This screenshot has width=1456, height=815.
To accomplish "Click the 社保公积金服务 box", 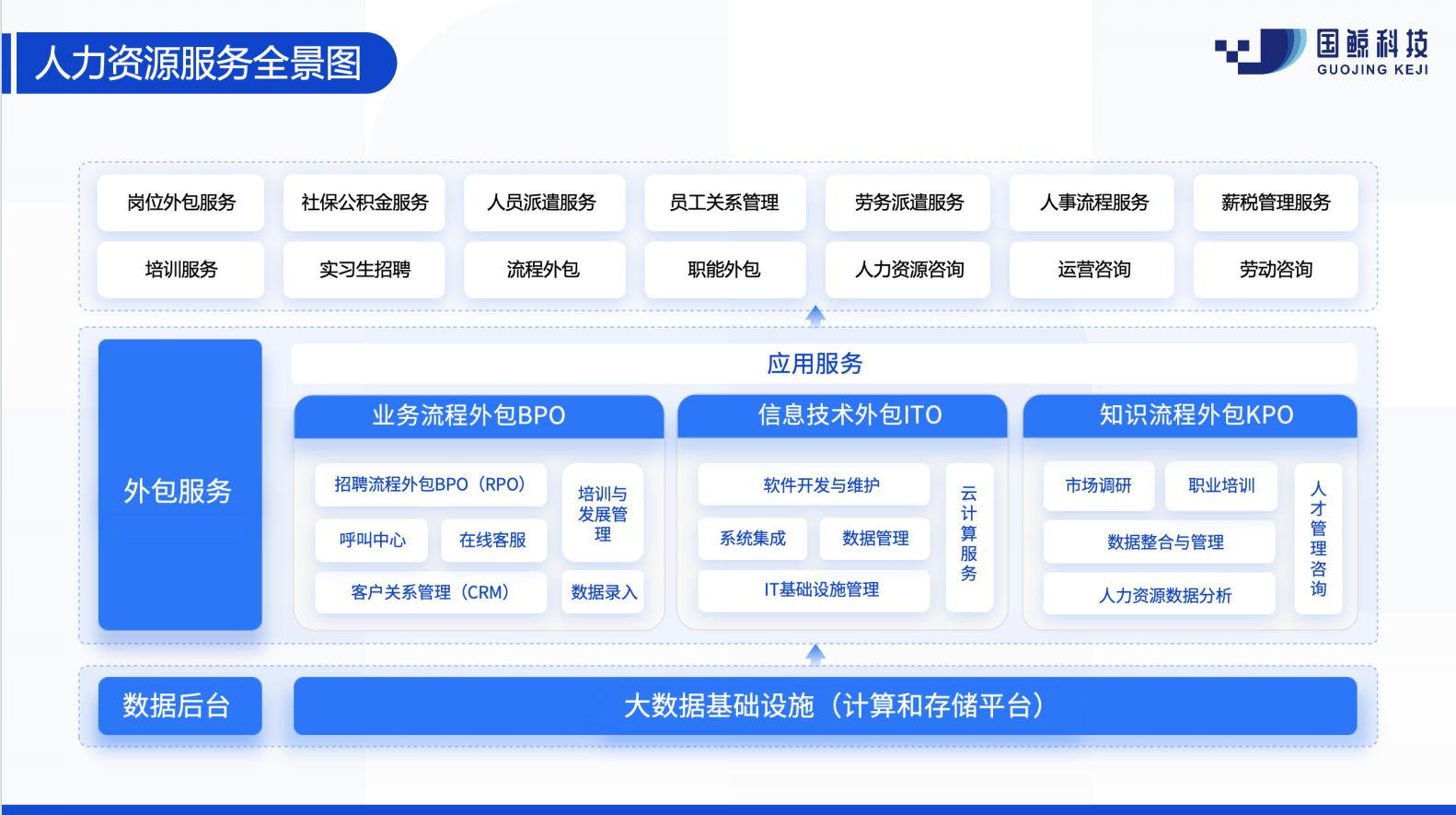I will point(364,203).
